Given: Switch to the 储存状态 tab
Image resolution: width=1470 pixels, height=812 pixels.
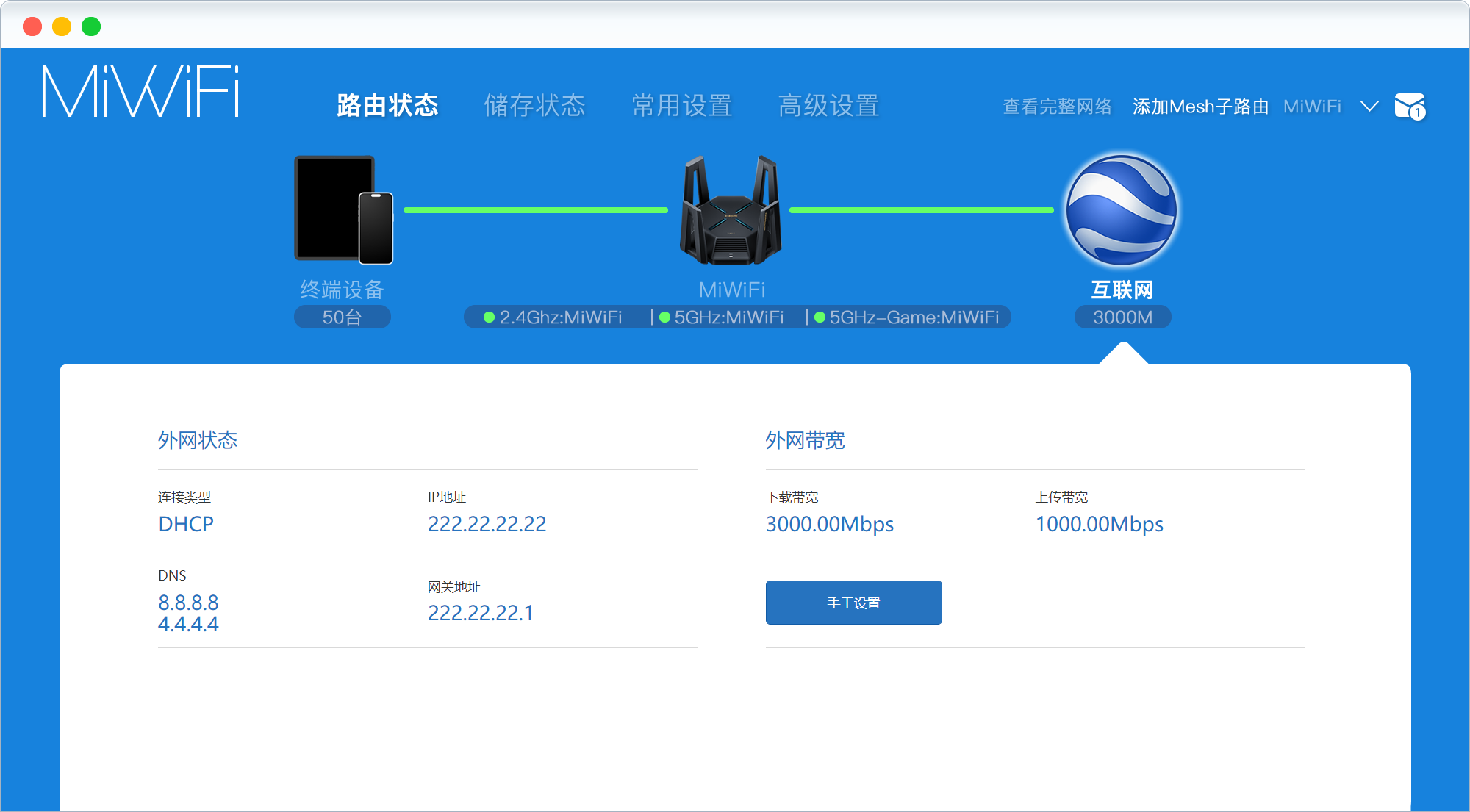Looking at the screenshot, I should [x=534, y=106].
